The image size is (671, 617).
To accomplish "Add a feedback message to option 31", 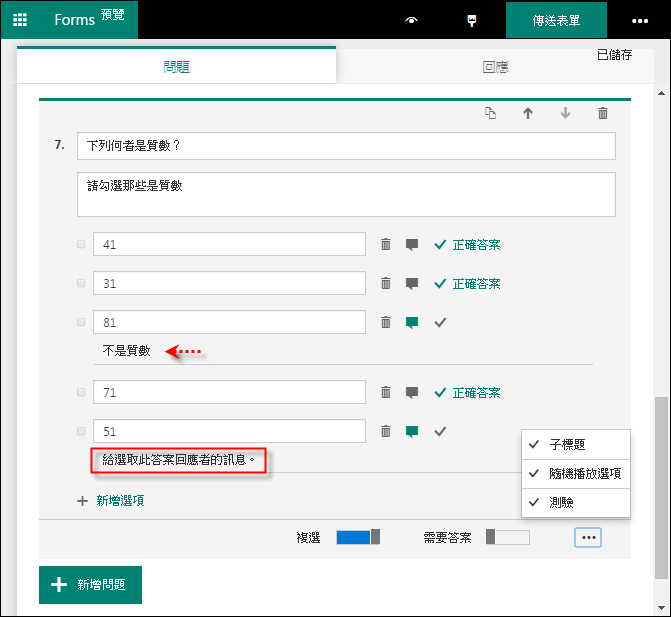I will coord(412,284).
